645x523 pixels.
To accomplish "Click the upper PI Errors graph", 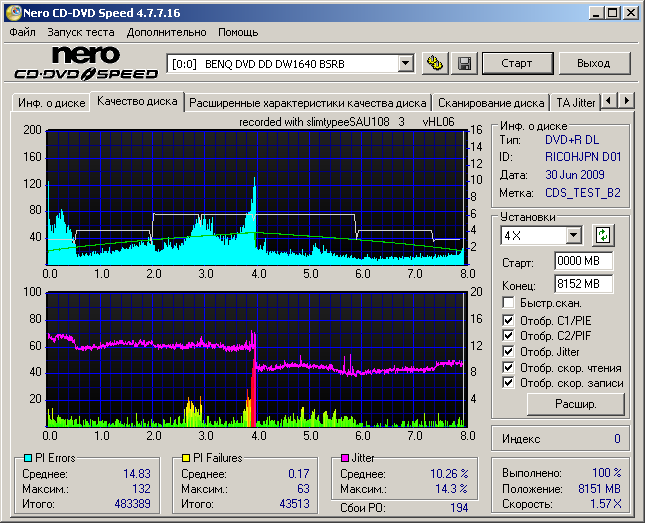I will click(257, 198).
